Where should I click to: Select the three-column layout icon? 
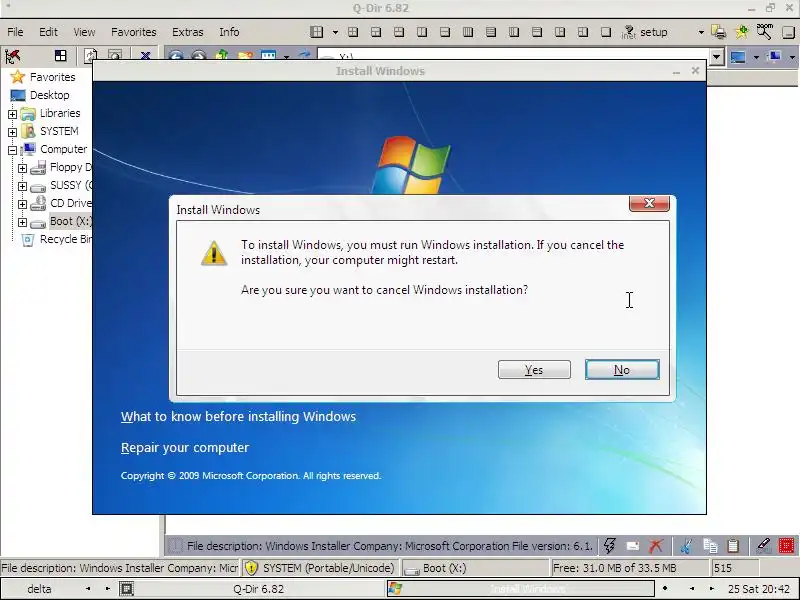(x=468, y=32)
